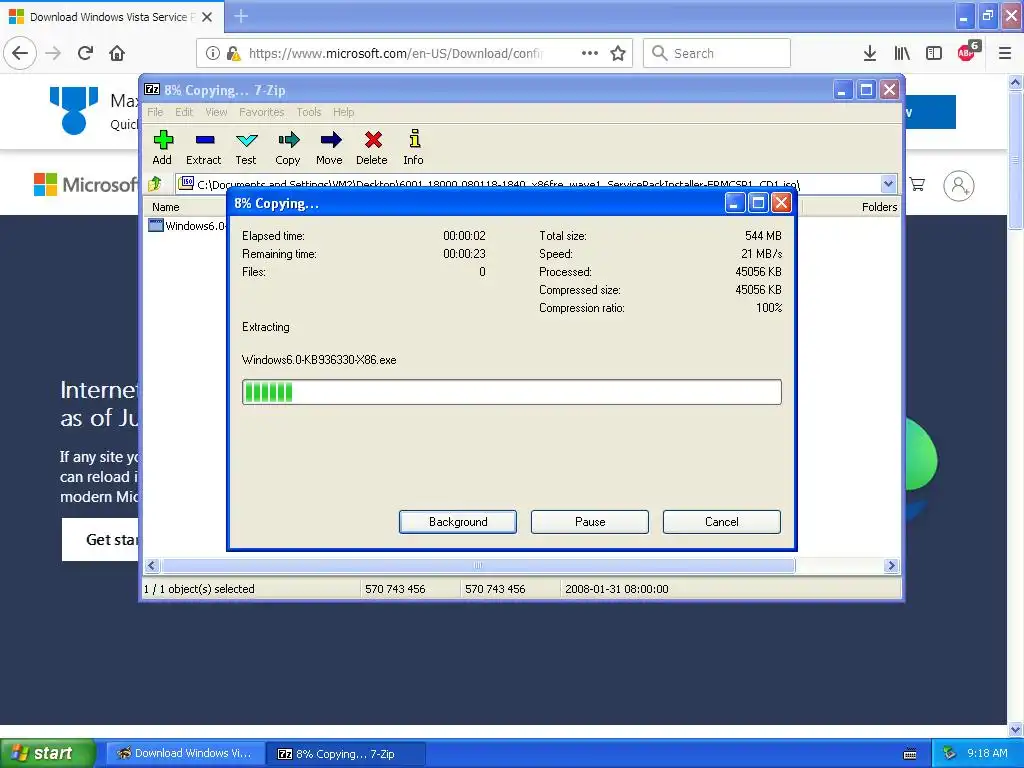
Task: Go up one folder level in 7-Zip
Action: coord(155,184)
